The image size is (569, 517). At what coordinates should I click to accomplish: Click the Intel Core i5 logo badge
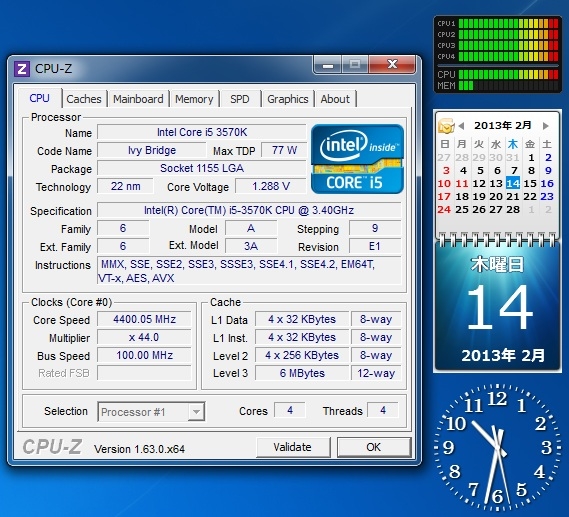357,159
